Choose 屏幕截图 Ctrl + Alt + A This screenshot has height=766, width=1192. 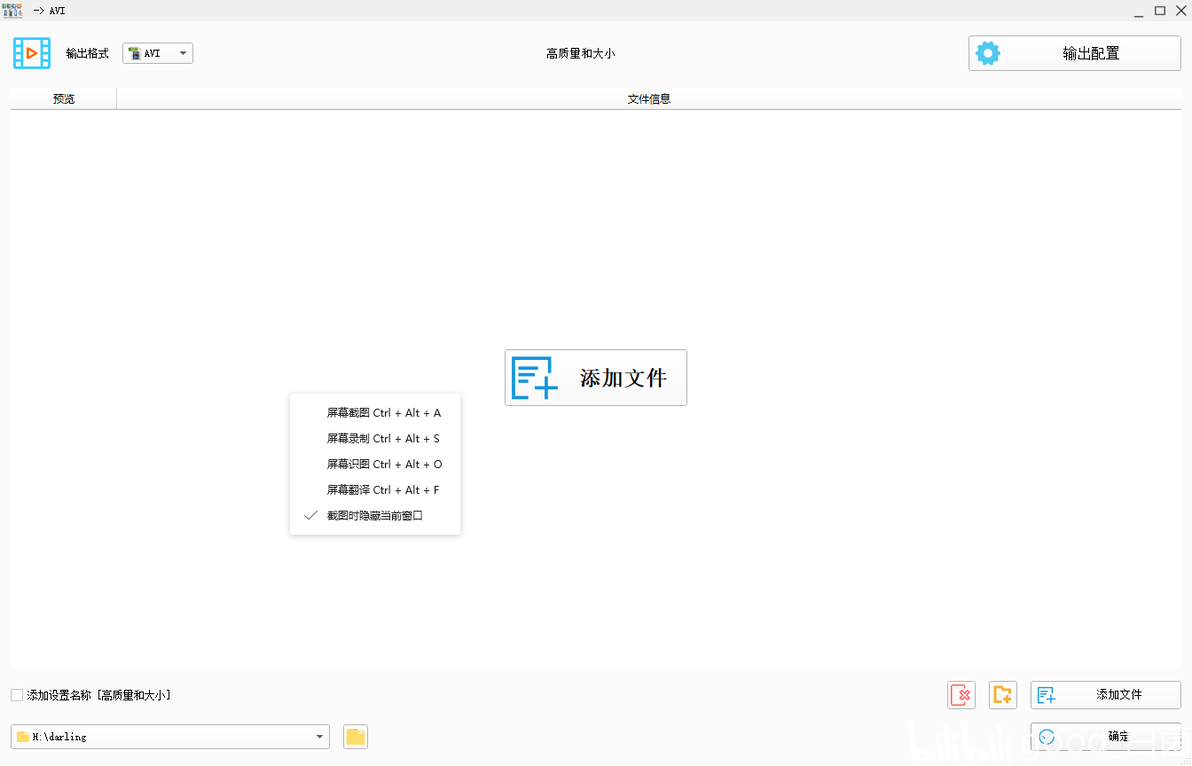click(x=375, y=413)
